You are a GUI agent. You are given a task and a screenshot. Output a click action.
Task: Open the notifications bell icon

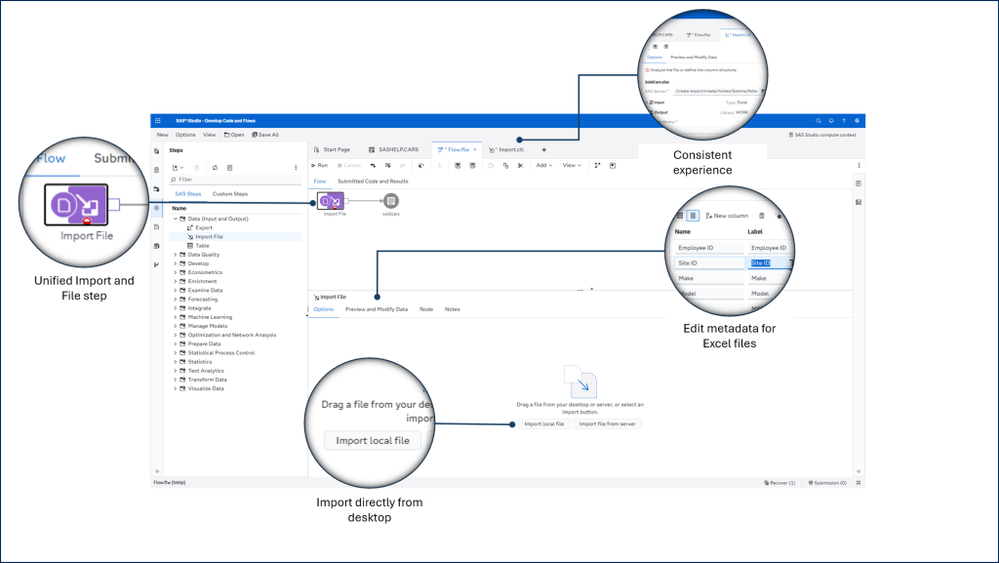(831, 120)
